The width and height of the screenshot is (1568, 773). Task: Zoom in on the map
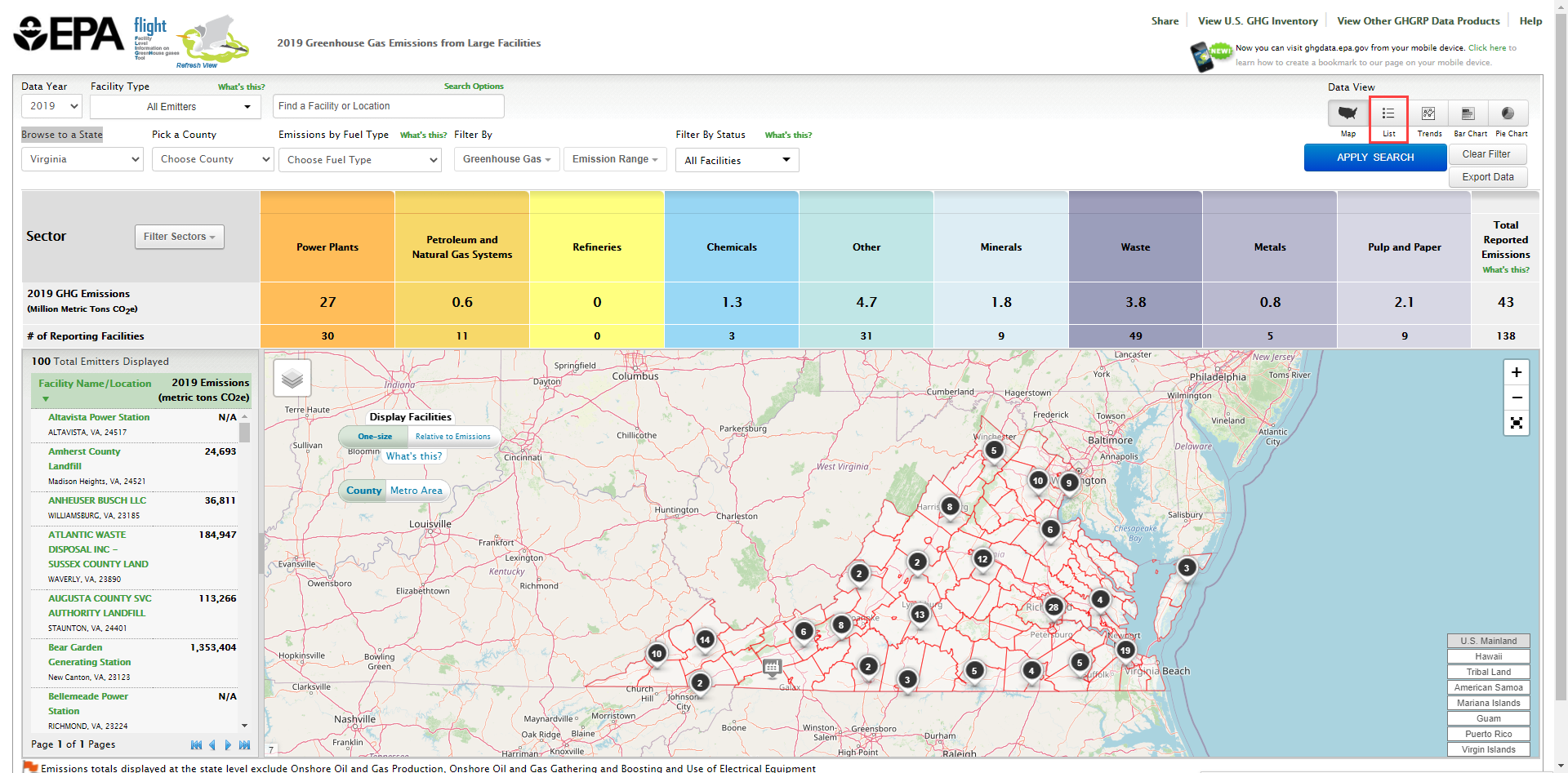[1517, 372]
